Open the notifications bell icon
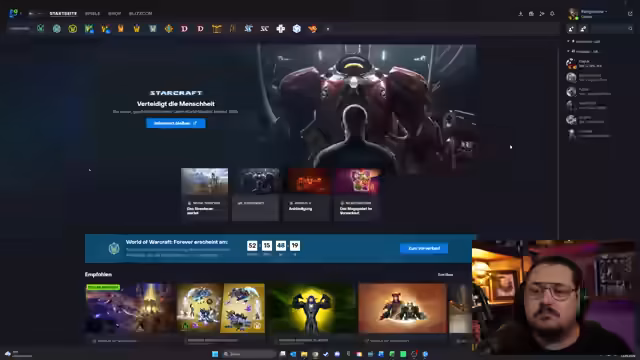Viewport: 640px width, 360px height. [x=552, y=13]
